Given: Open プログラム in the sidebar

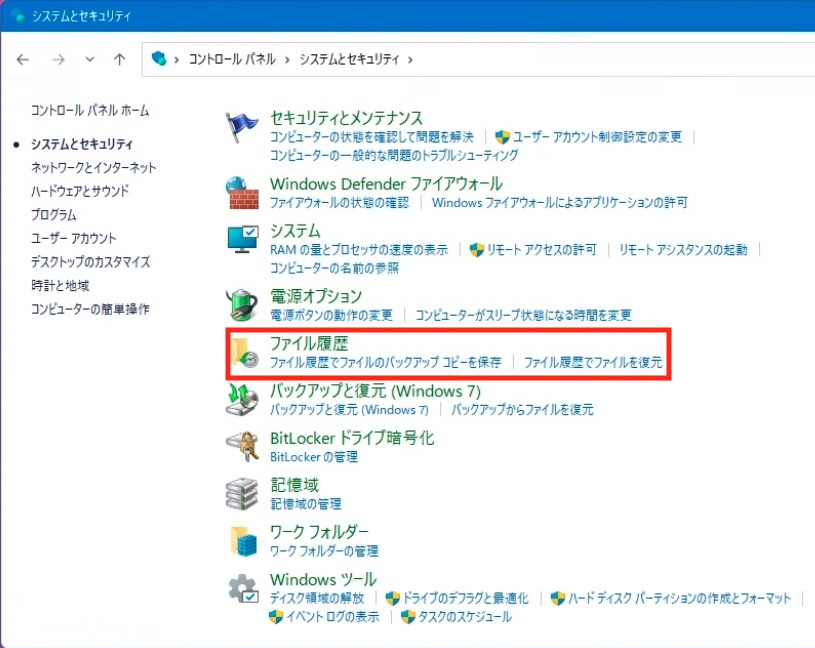Looking at the screenshot, I should pos(54,215).
